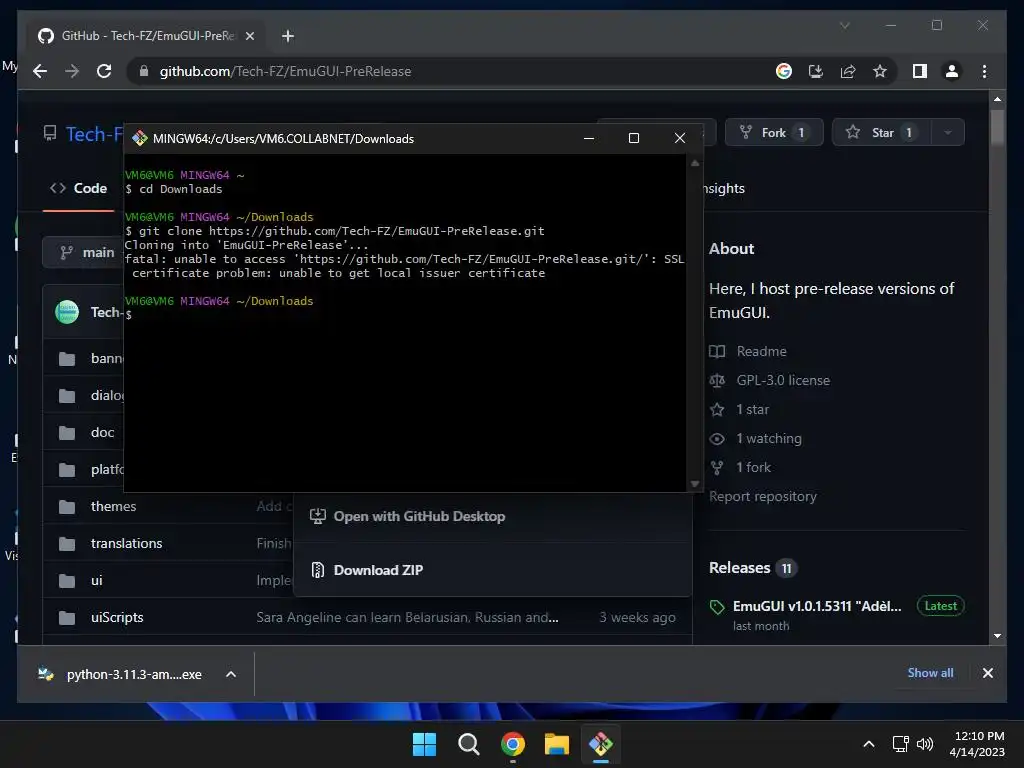1024x768 pixels.
Task: Open the Tab search chevron in Chrome title bar
Action: click(x=844, y=25)
